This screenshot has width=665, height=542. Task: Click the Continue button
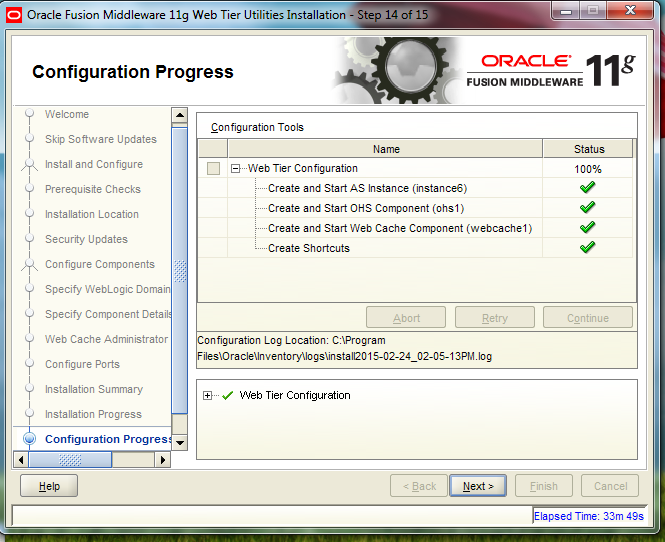click(588, 318)
